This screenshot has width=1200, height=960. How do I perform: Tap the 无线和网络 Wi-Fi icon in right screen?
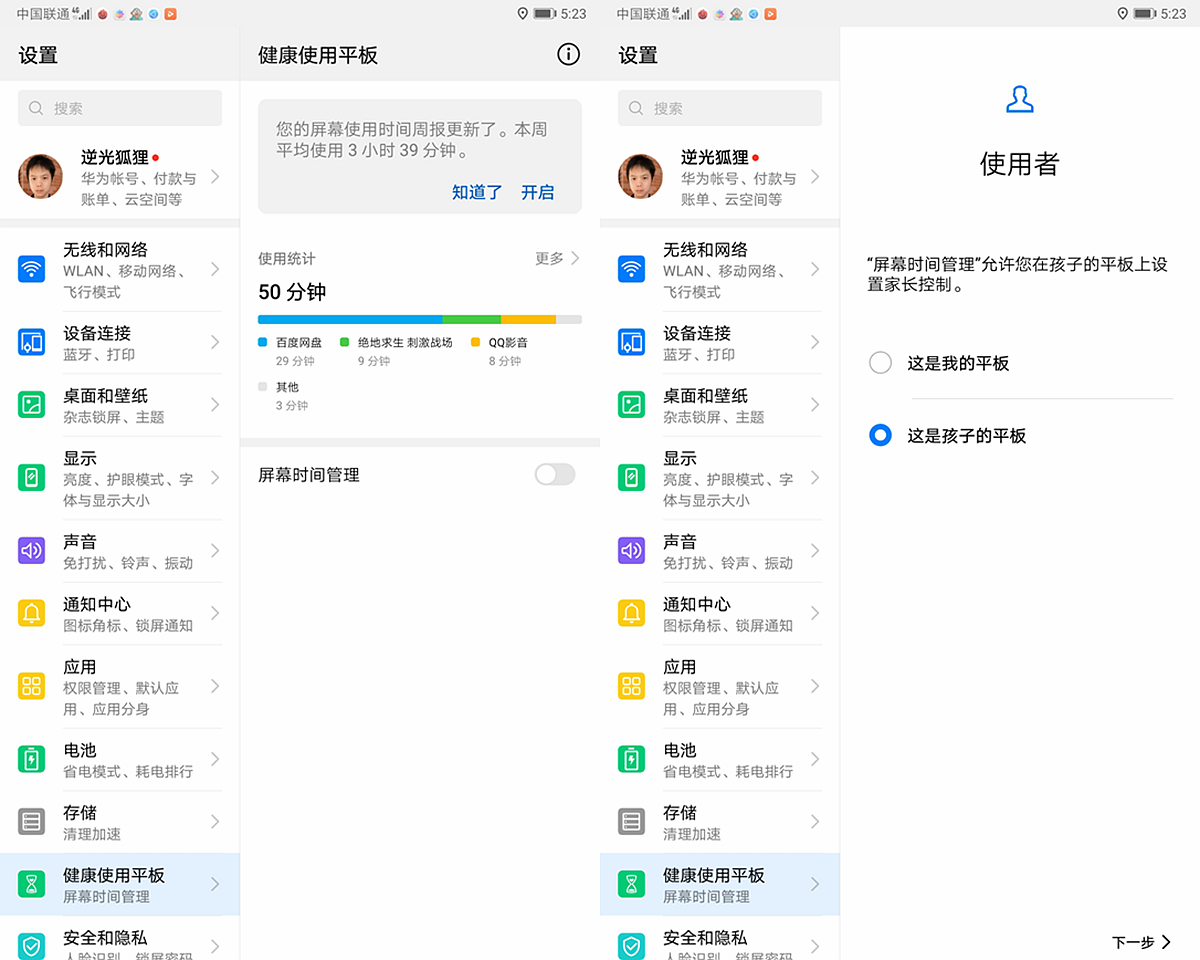(x=631, y=269)
